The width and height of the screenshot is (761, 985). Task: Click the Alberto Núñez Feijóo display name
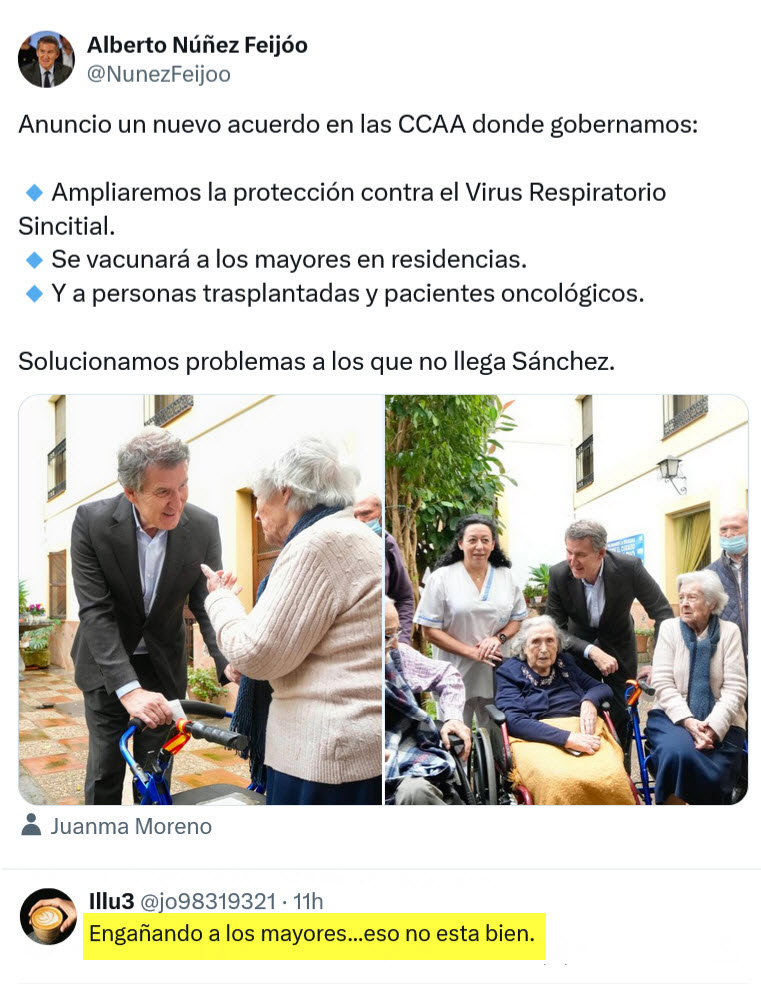[197, 45]
